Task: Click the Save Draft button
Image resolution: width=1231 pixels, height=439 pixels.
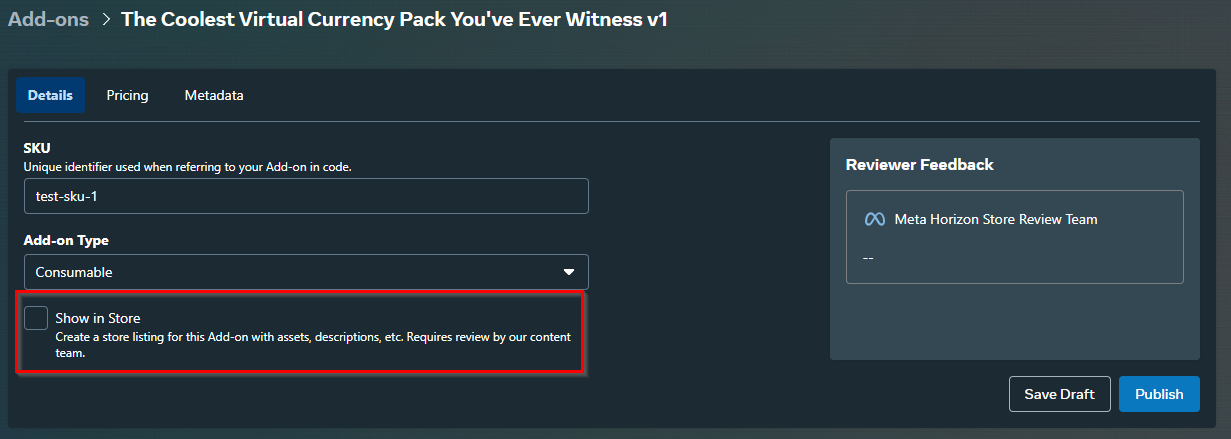Action: pos(1060,394)
